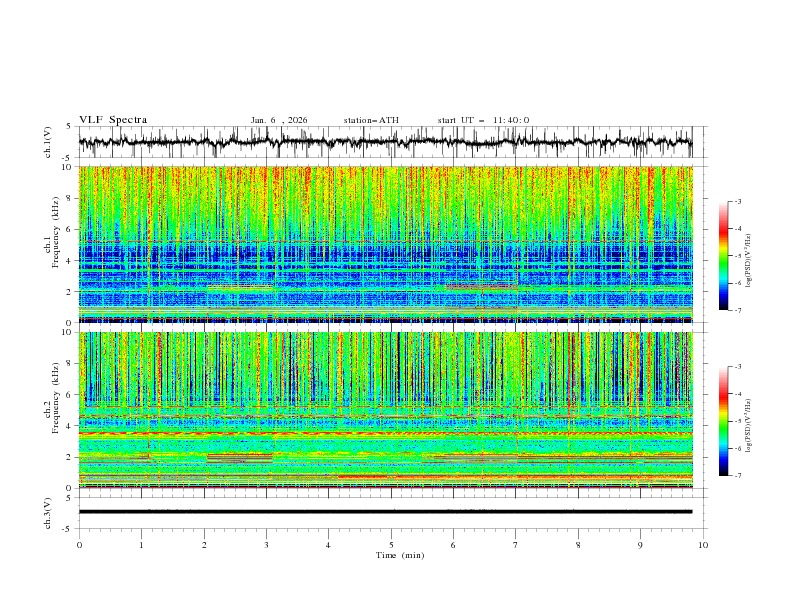Click the '-5' volt tick of ch.3(V) axis

coord(68,529)
